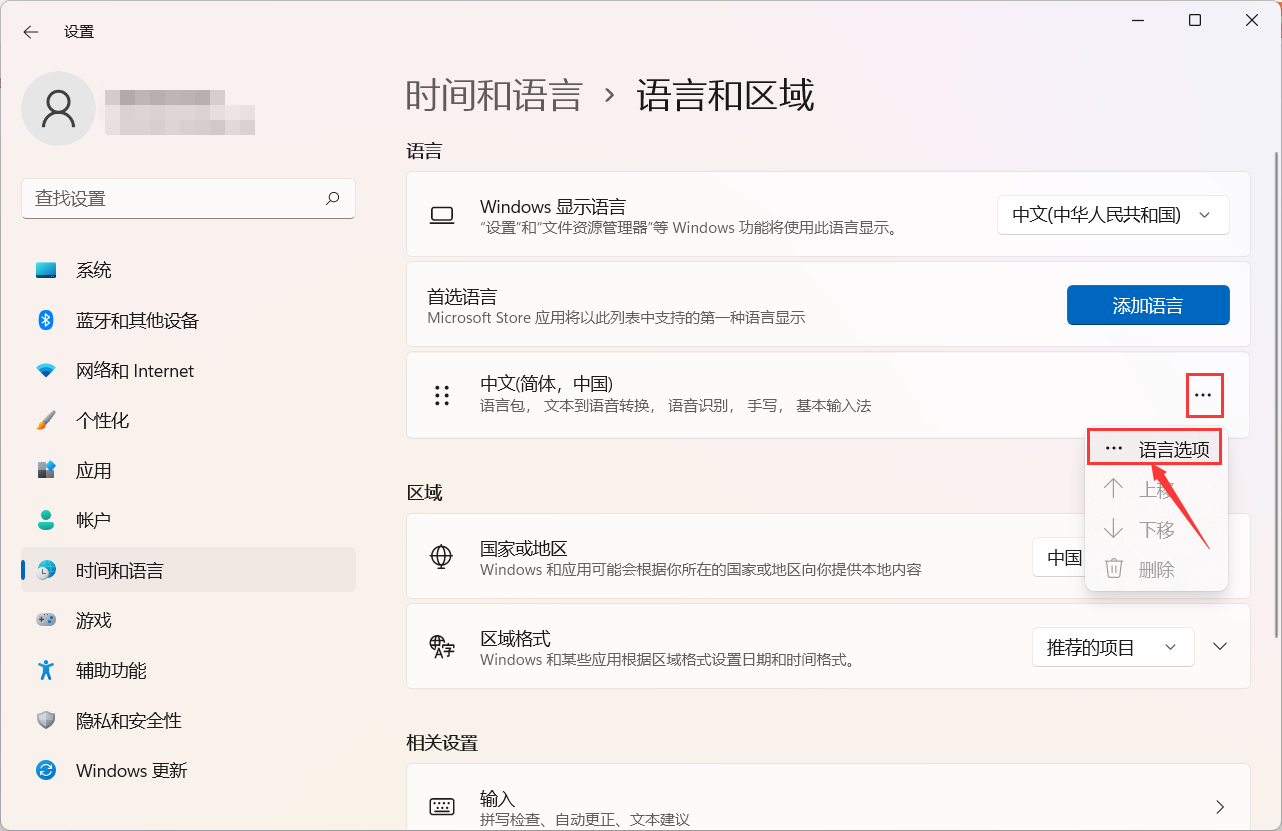Image resolution: width=1282 pixels, height=831 pixels.
Task: Choose 下移 in the context menu
Action: 1156,529
